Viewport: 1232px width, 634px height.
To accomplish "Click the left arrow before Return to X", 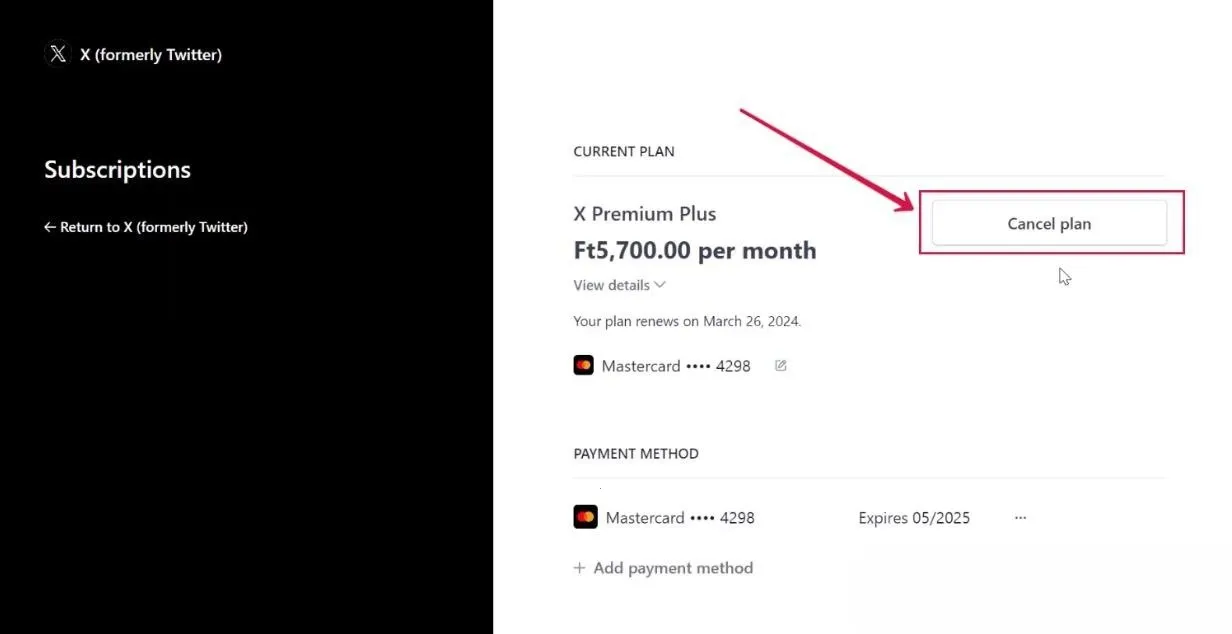I will [50, 227].
